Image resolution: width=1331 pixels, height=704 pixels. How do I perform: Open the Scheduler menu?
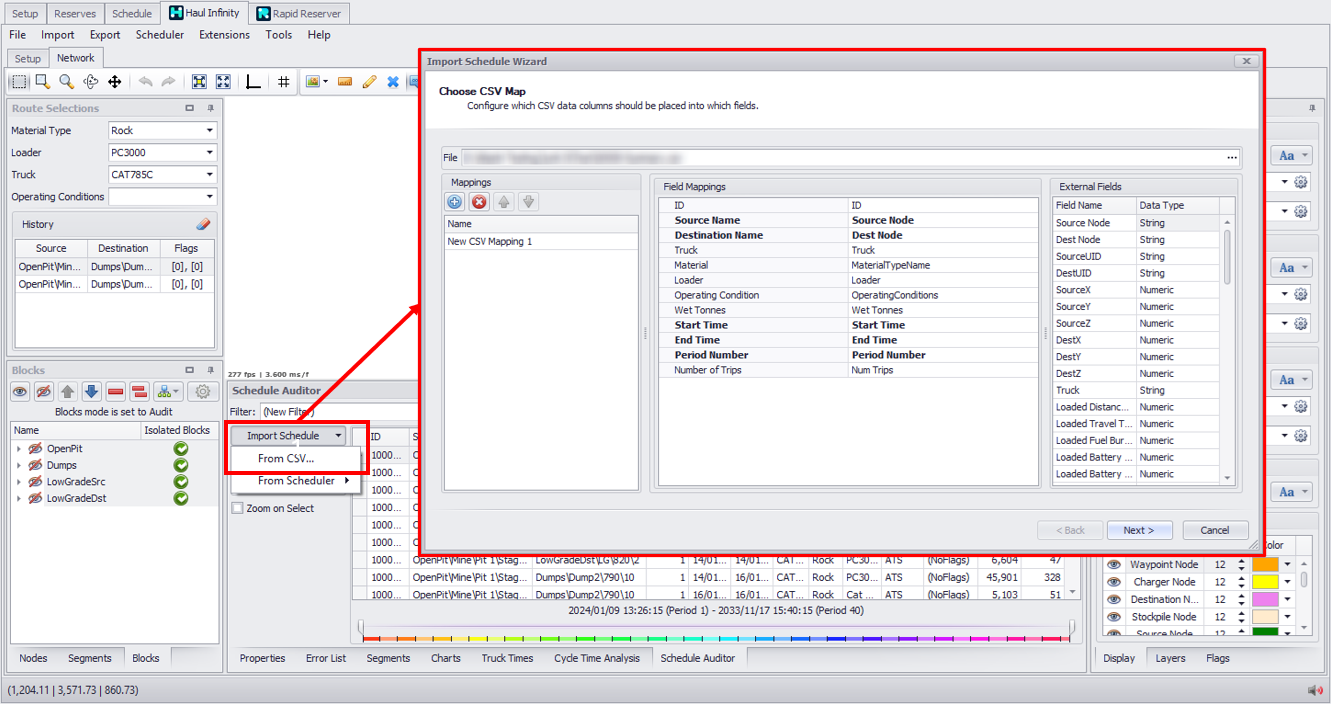tap(160, 35)
